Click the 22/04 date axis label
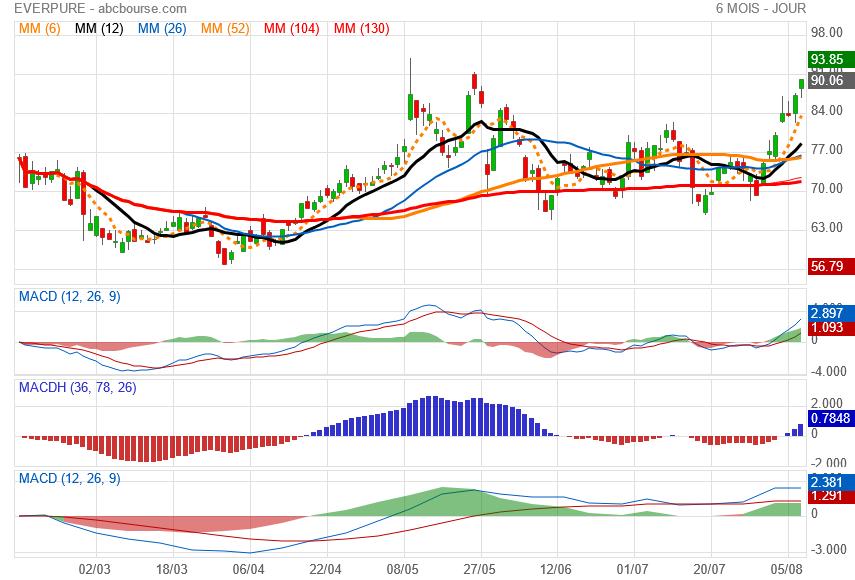 [326, 570]
